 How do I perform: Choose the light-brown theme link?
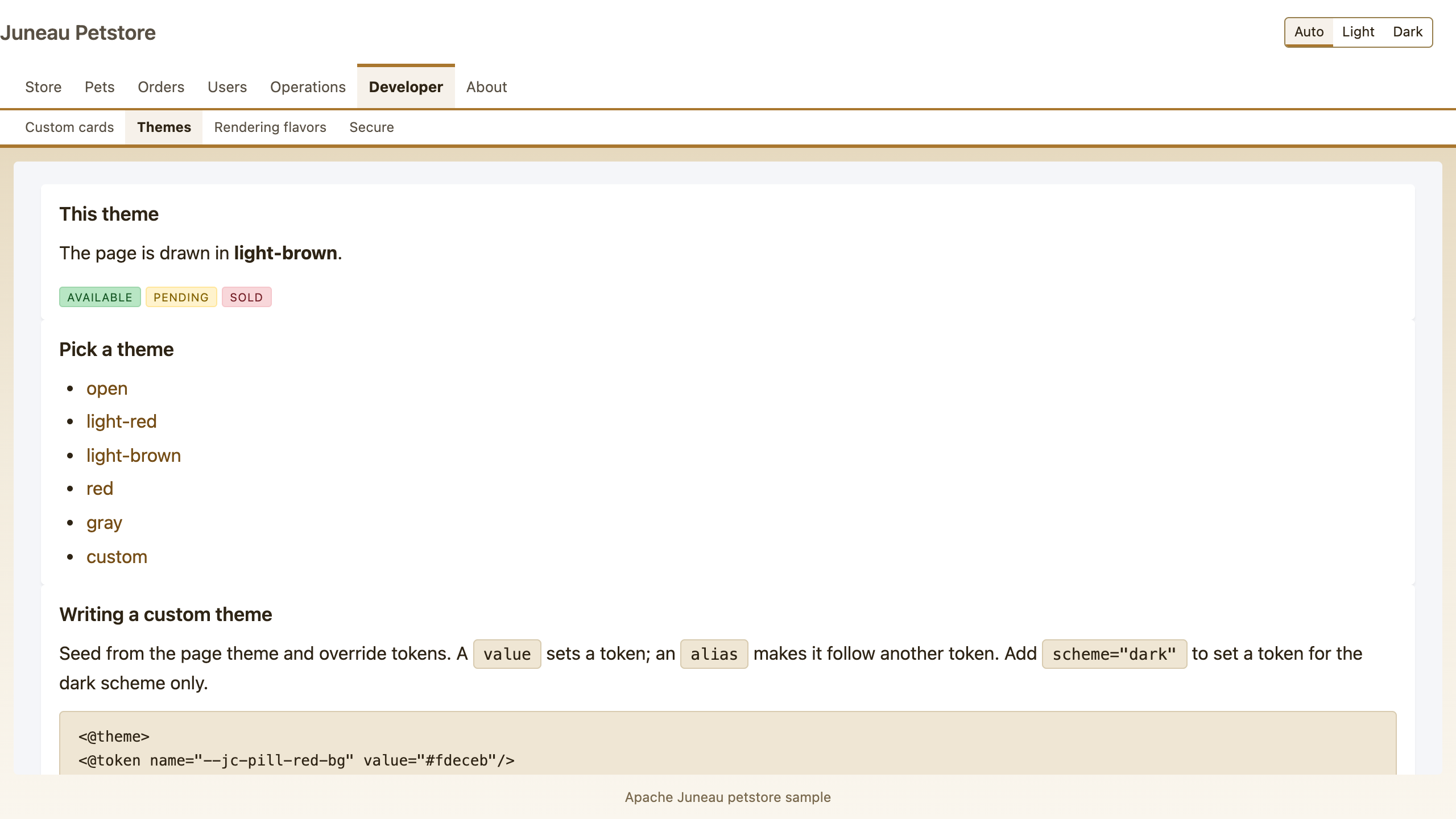pyautogui.click(x=134, y=456)
